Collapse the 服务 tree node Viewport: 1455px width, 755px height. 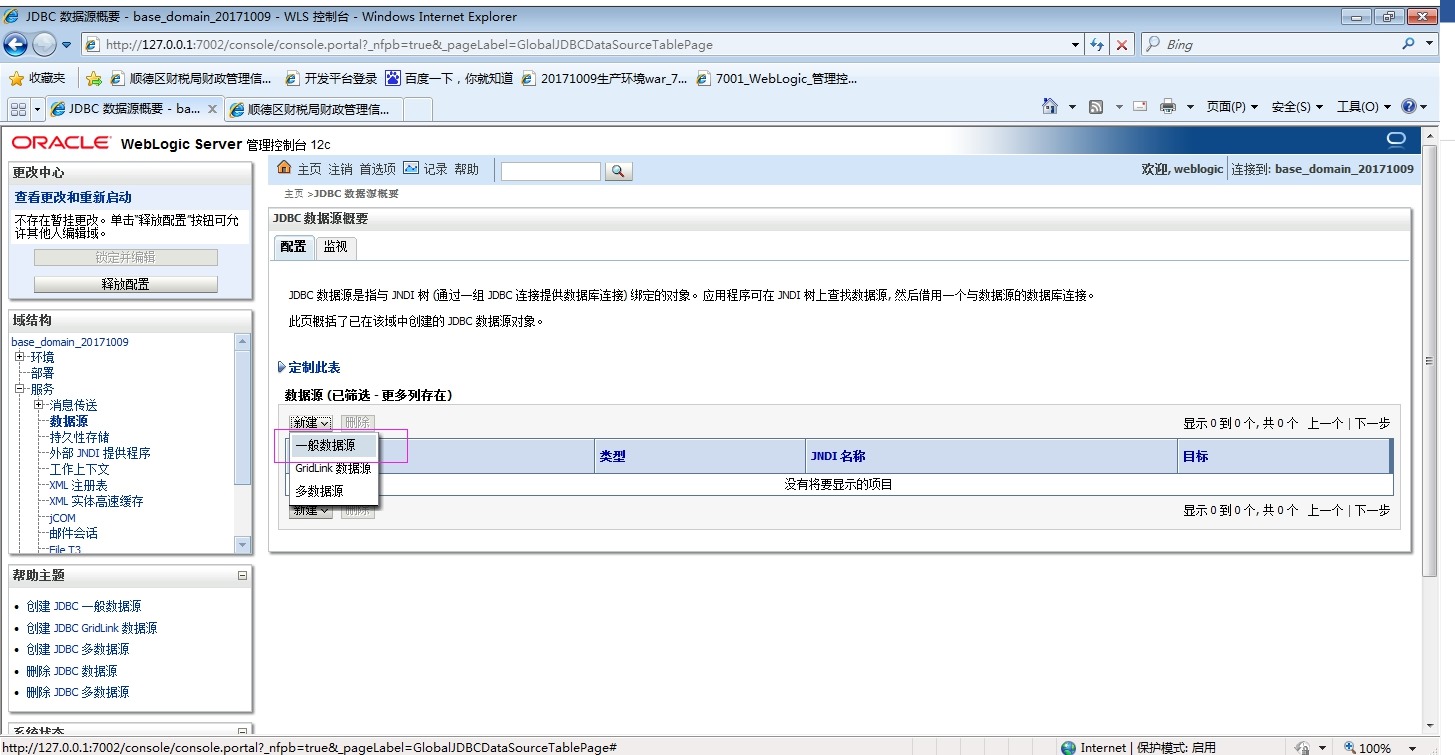coord(20,389)
